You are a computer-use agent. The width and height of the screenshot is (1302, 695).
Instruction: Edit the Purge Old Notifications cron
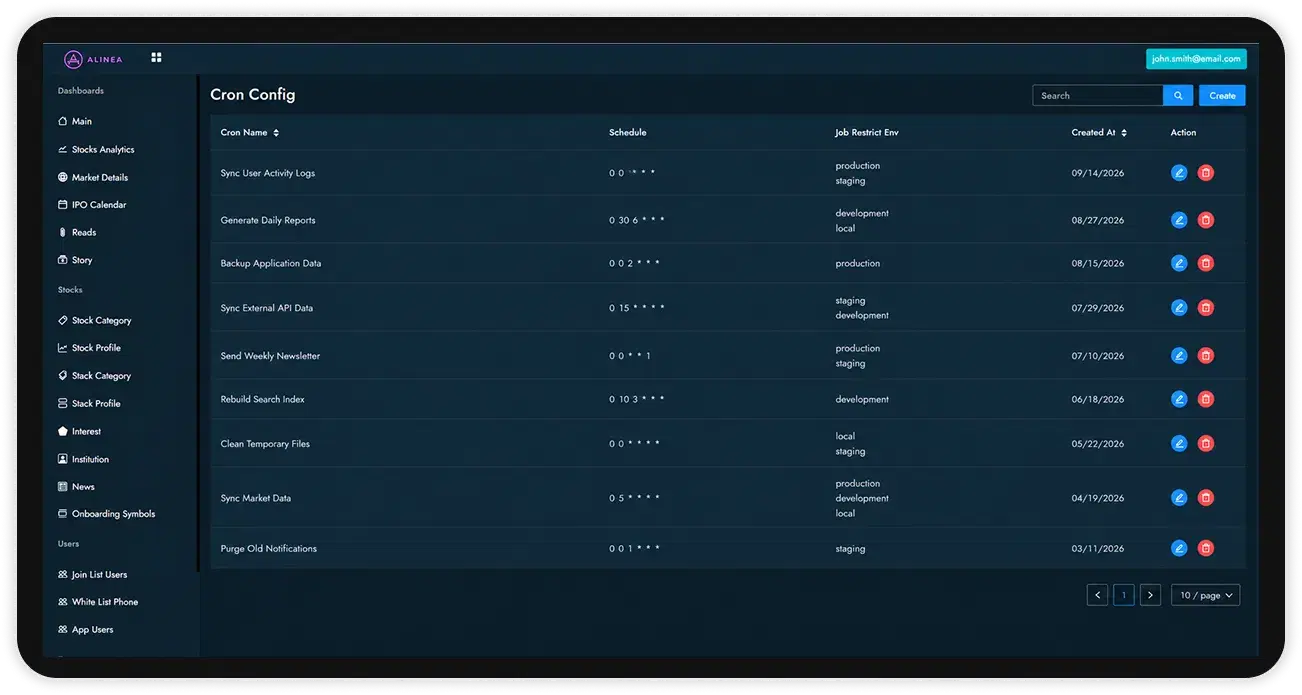pos(1179,548)
